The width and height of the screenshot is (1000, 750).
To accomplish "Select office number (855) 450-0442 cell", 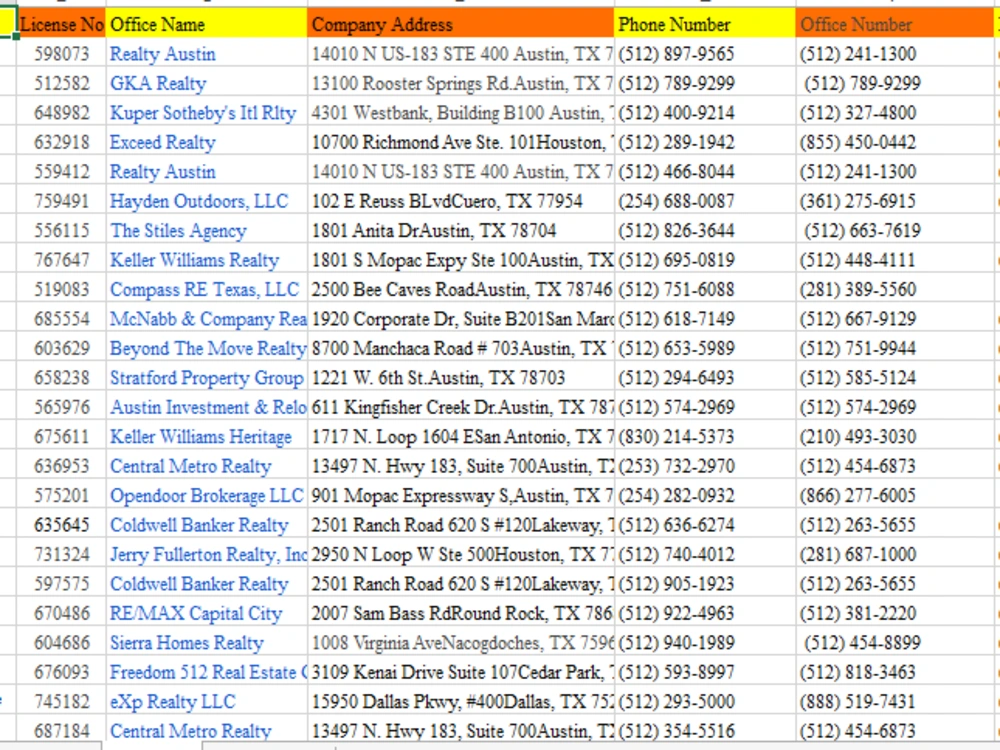I will point(895,142).
